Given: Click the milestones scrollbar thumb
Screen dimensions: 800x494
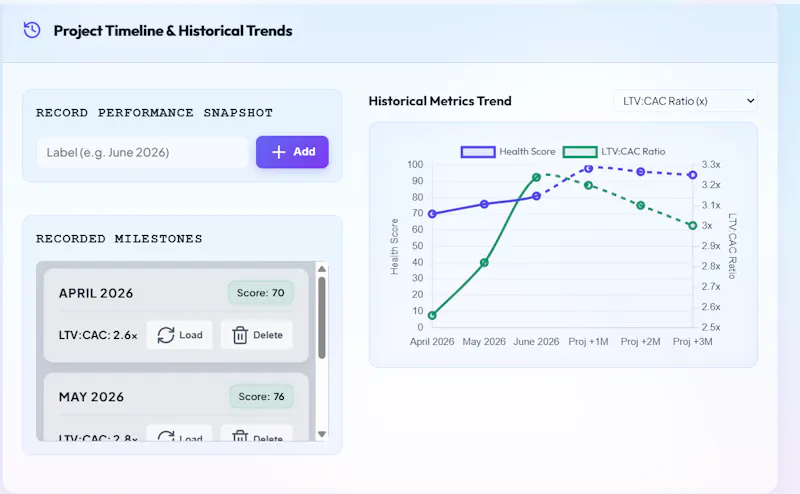Looking at the screenshot, I should (322, 317).
